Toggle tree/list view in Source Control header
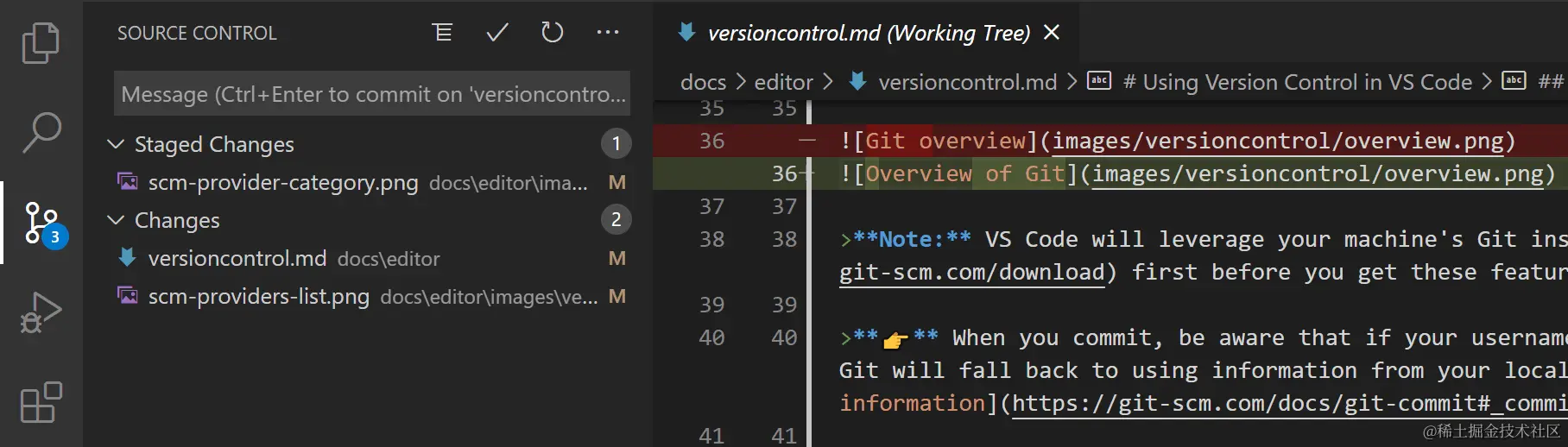Viewport: 1568px width, 447px height. 442,33
